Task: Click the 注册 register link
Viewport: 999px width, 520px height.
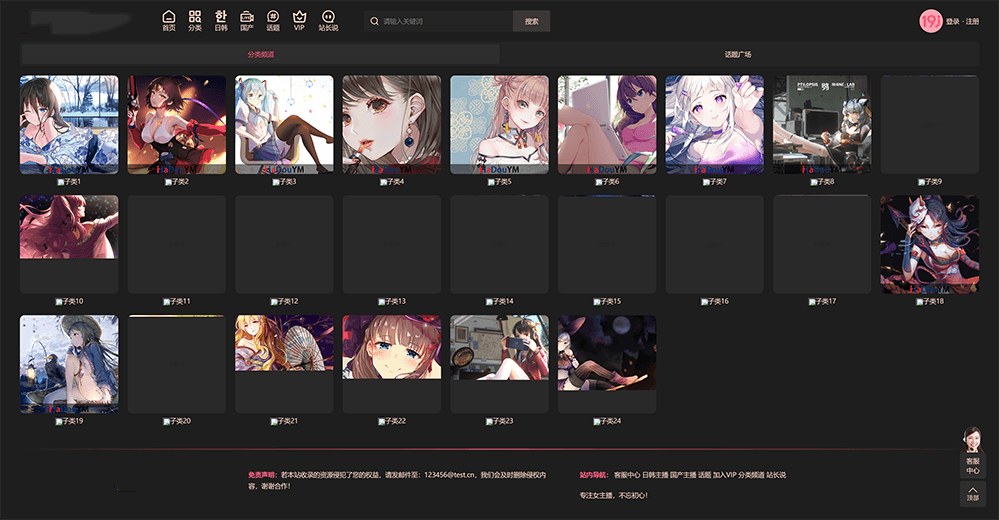Action: [x=972, y=21]
